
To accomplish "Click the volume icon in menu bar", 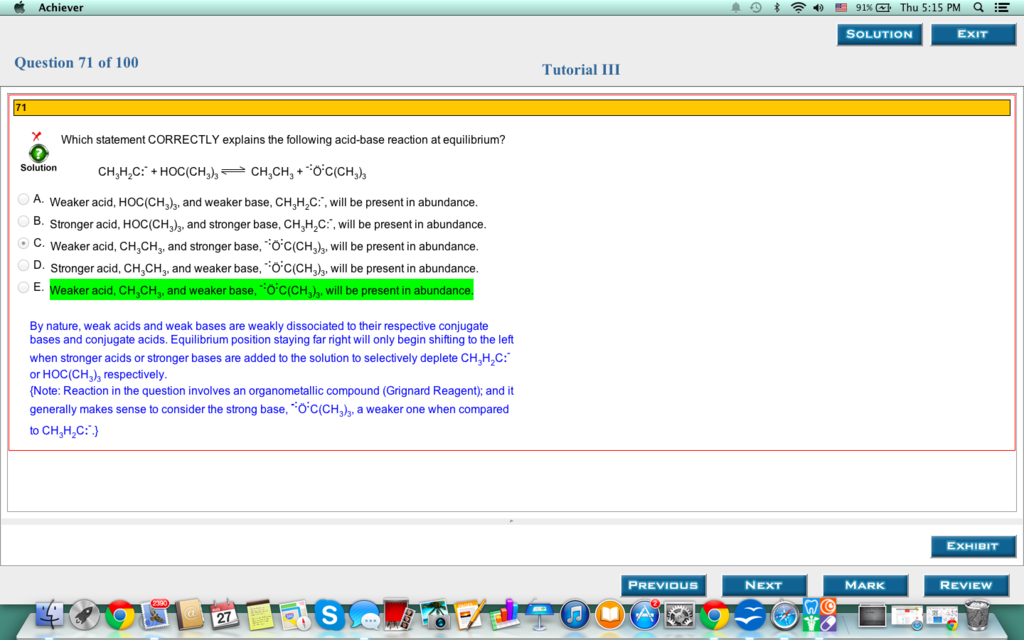I will pyautogui.click(x=818, y=8).
